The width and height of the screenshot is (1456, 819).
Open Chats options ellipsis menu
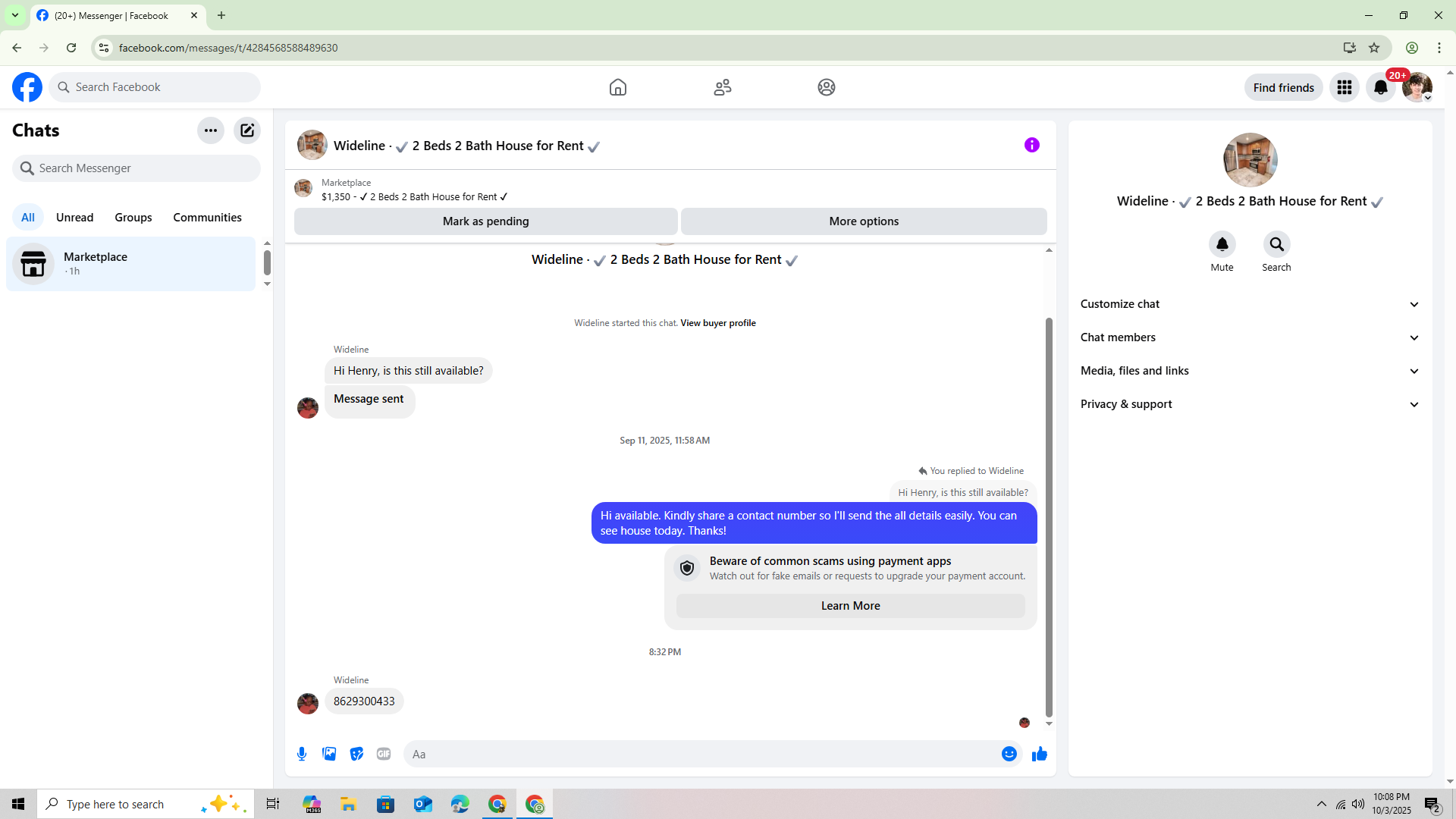click(211, 130)
